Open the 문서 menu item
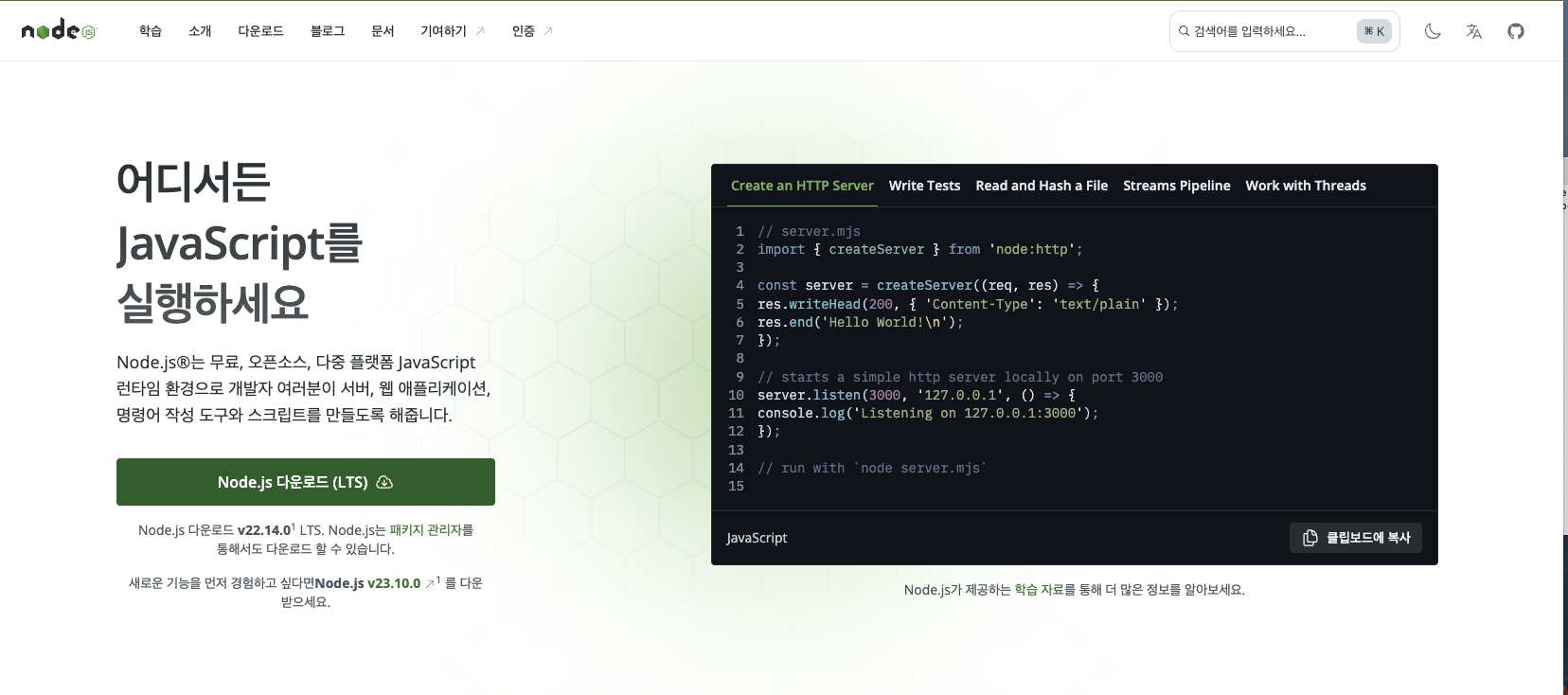The height and width of the screenshot is (695, 1568). pos(383,31)
